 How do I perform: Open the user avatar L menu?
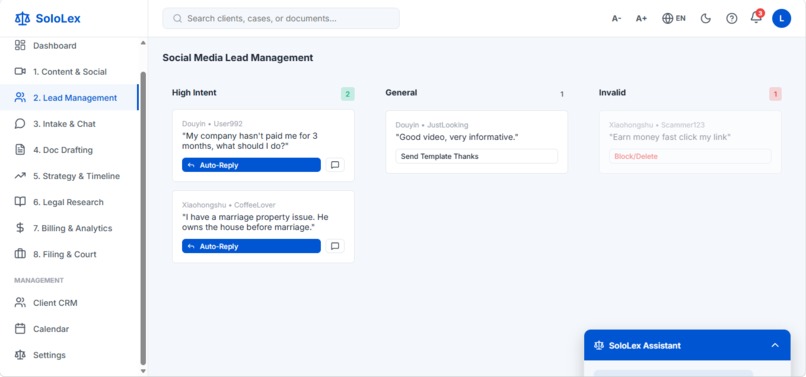pyautogui.click(x=781, y=19)
